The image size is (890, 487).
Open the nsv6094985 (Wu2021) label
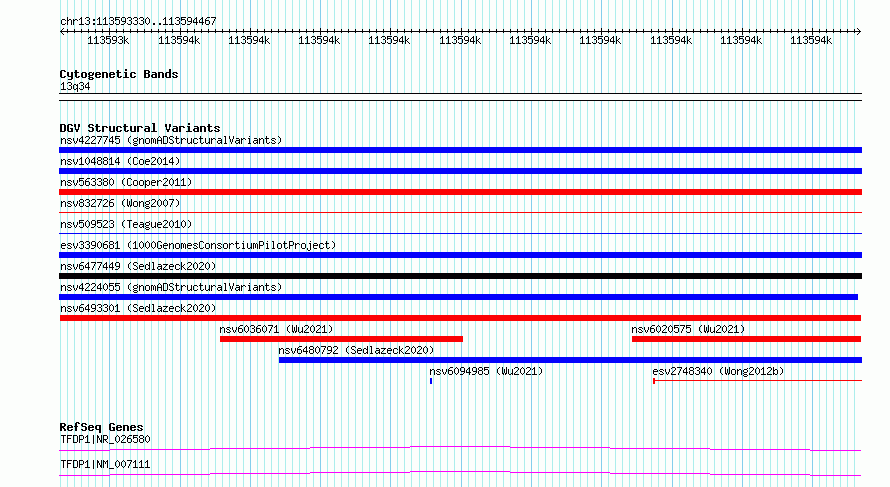(x=486, y=371)
